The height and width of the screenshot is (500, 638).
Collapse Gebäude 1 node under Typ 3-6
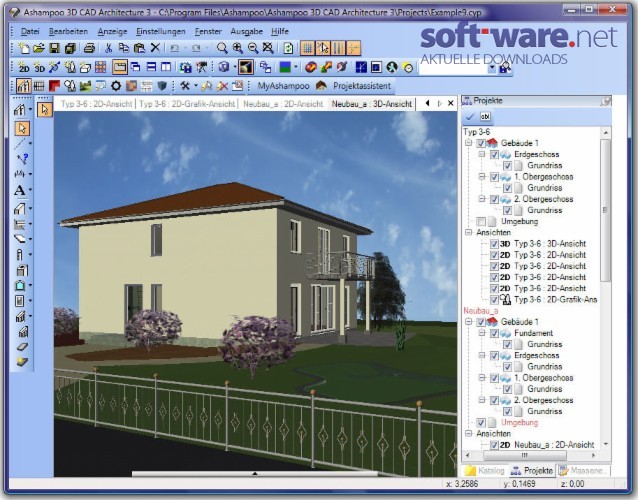[x=469, y=143]
